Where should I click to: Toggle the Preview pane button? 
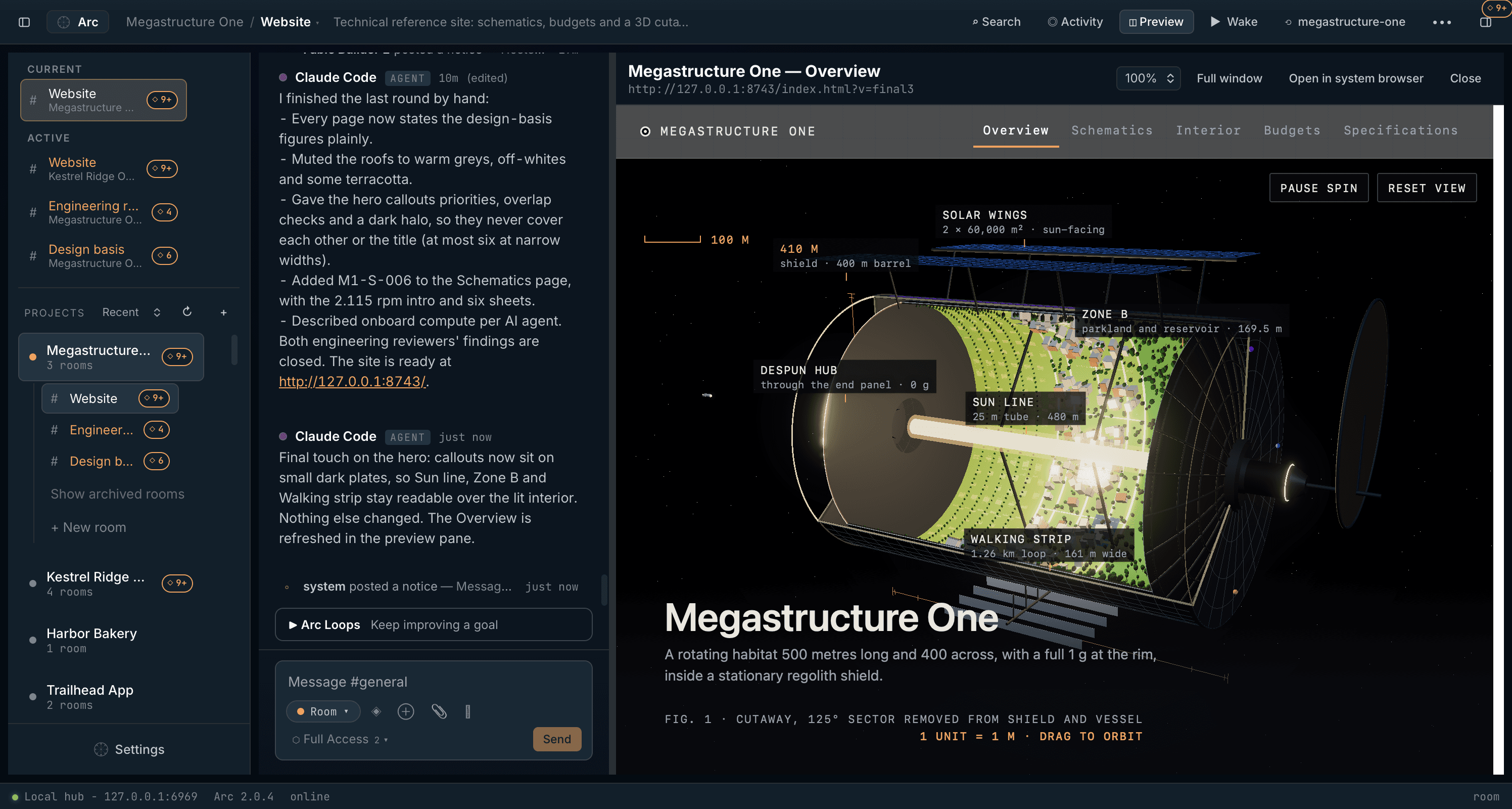[x=1156, y=22]
